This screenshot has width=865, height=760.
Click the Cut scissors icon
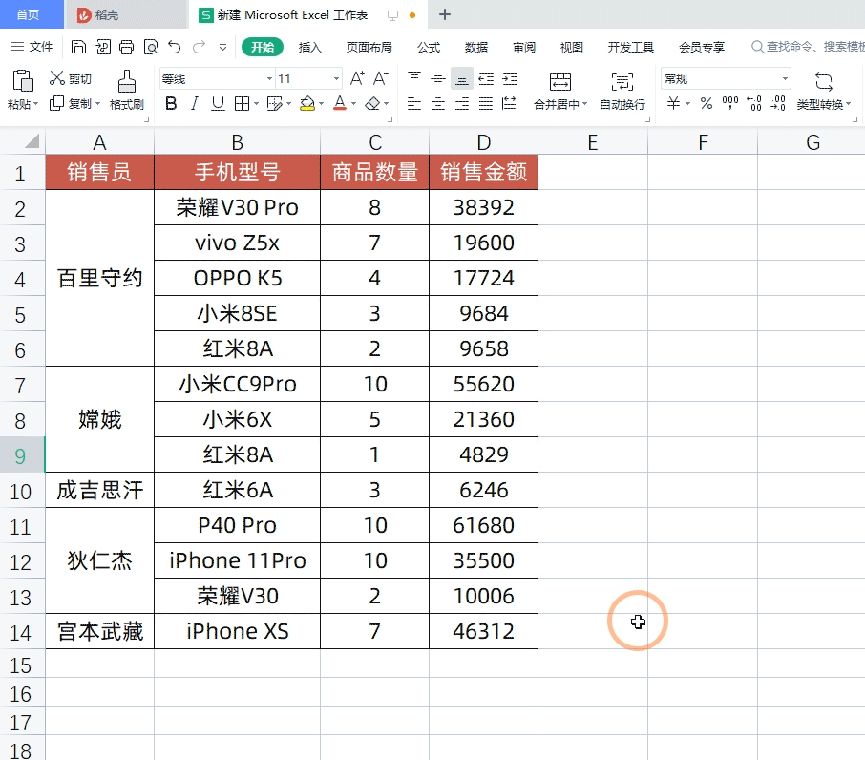57,78
